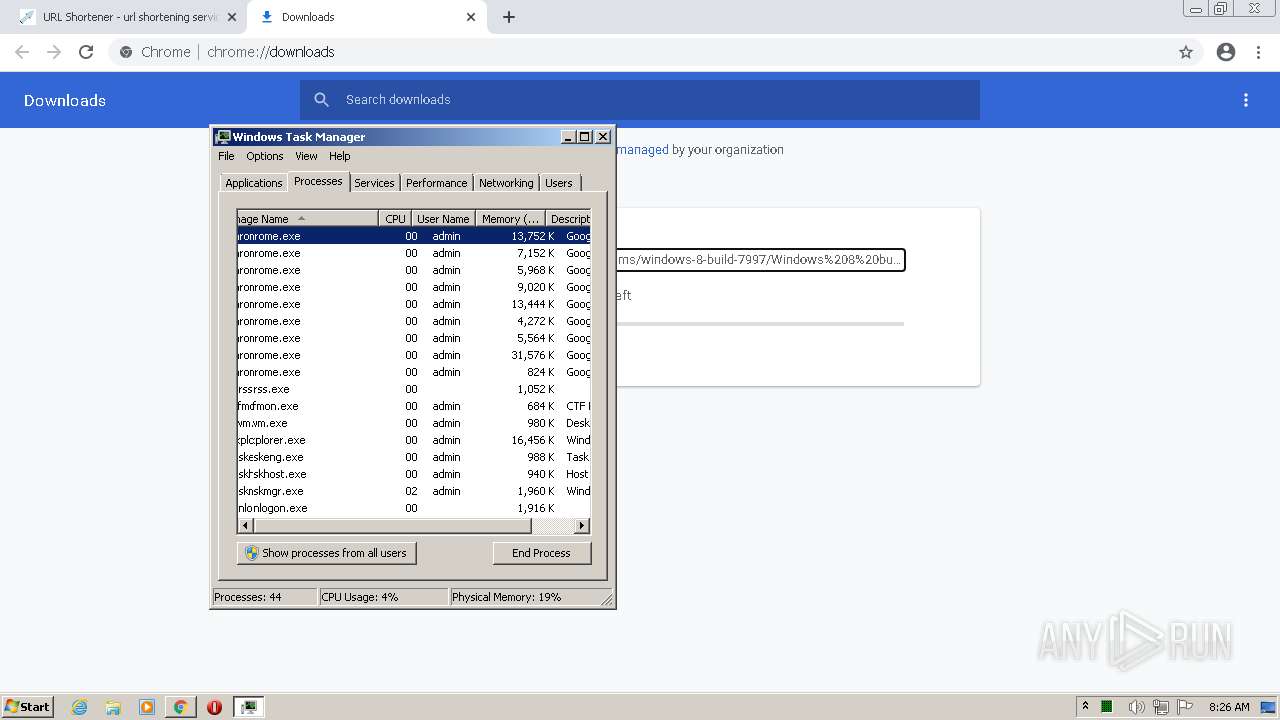The width and height of the screenshot is (1280, 720).
Task: Select the chrome process using 31,576 K
Action: (414, 355)
